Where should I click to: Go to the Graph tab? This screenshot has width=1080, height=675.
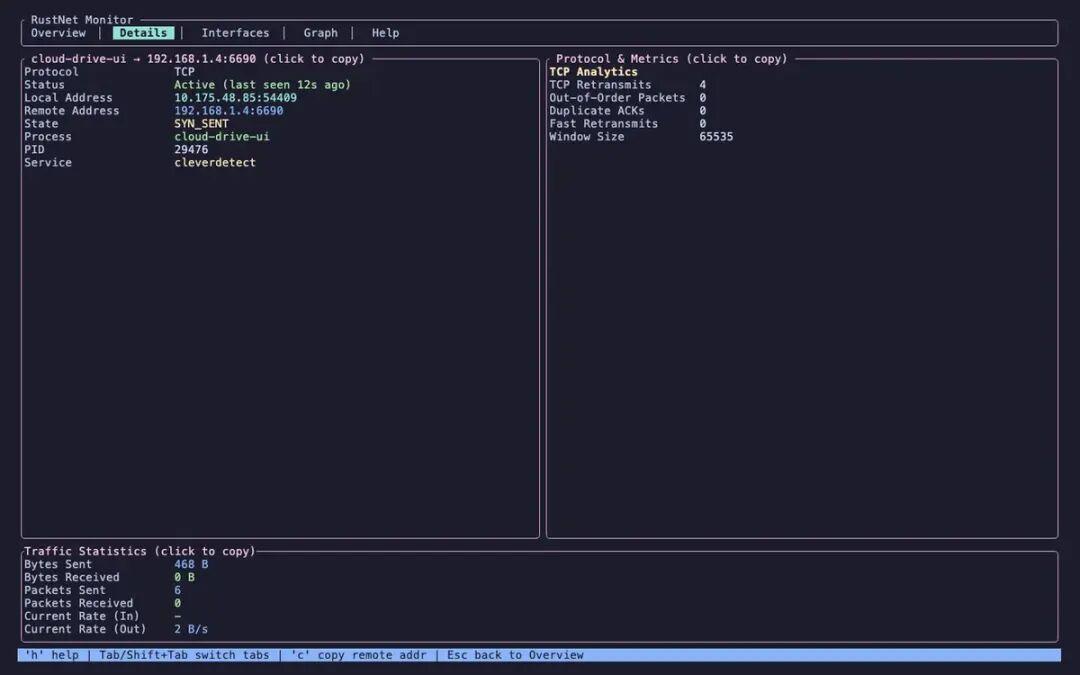pyautogui.click(x=320, y=33)
